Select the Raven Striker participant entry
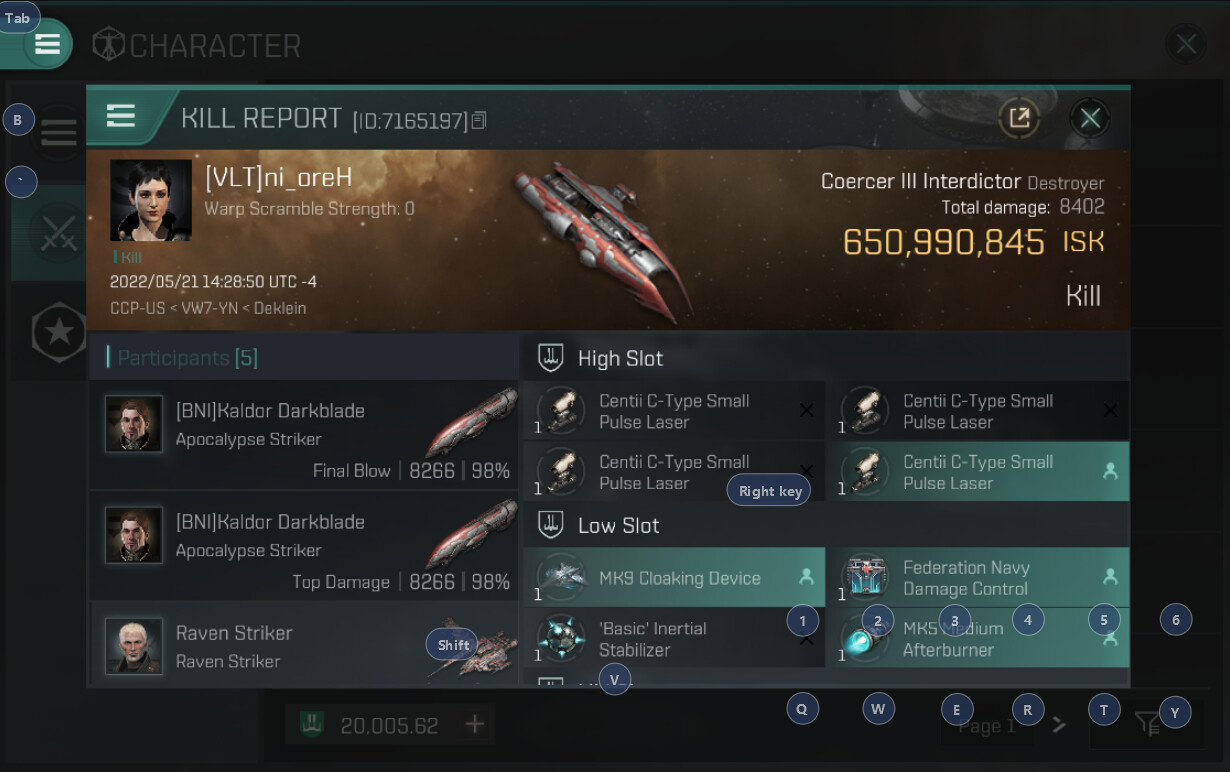The image size is (1230, 772). pos(304,645)
